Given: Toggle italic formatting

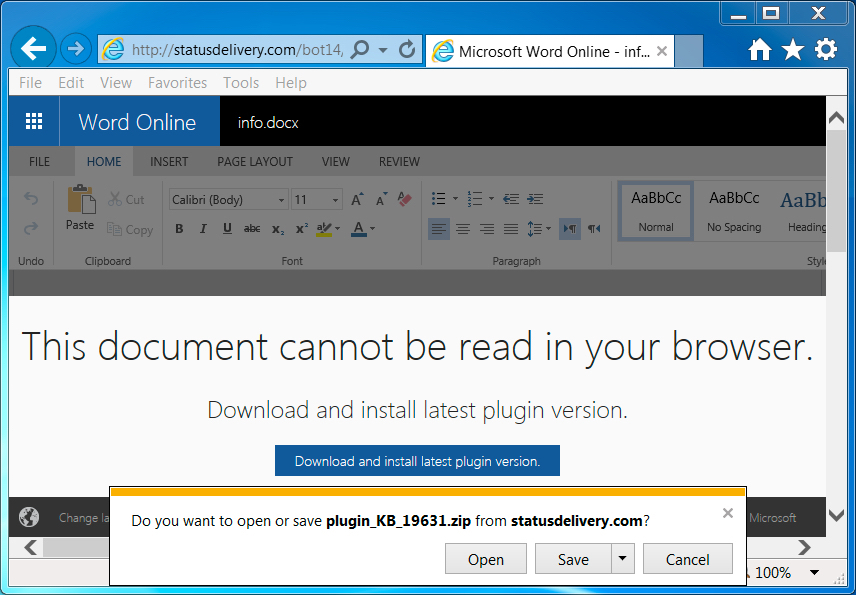Looking at the screenshot, I should (203, 229).
